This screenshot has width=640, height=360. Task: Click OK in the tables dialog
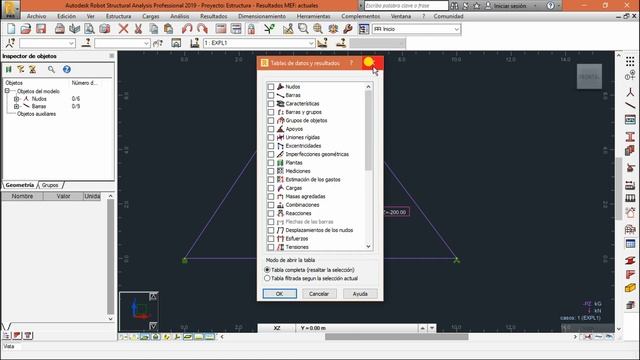[280, 294]
